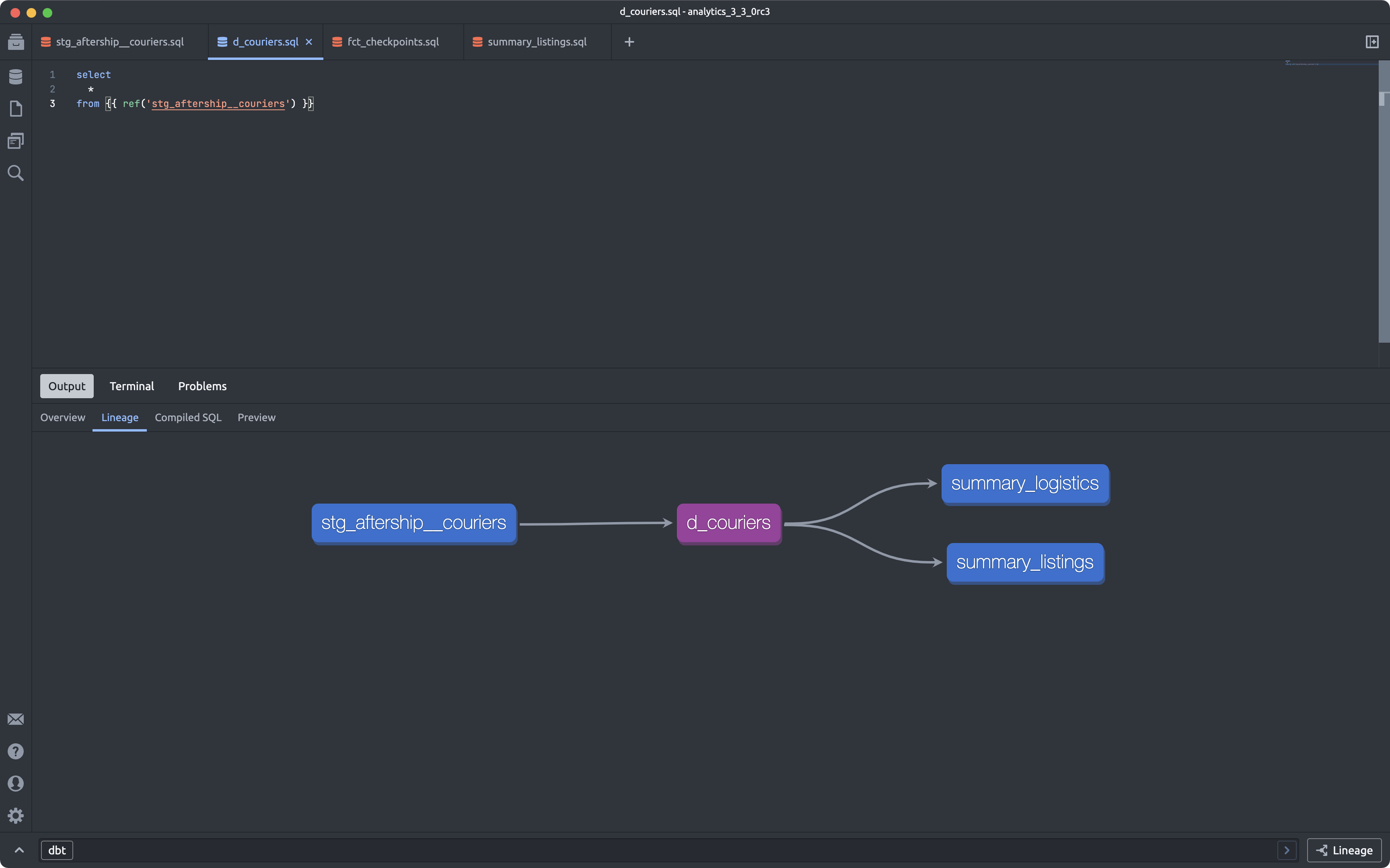Click the from keyword on line 3
This screenshot has height=868, width=1390.
tap(88, 104)
